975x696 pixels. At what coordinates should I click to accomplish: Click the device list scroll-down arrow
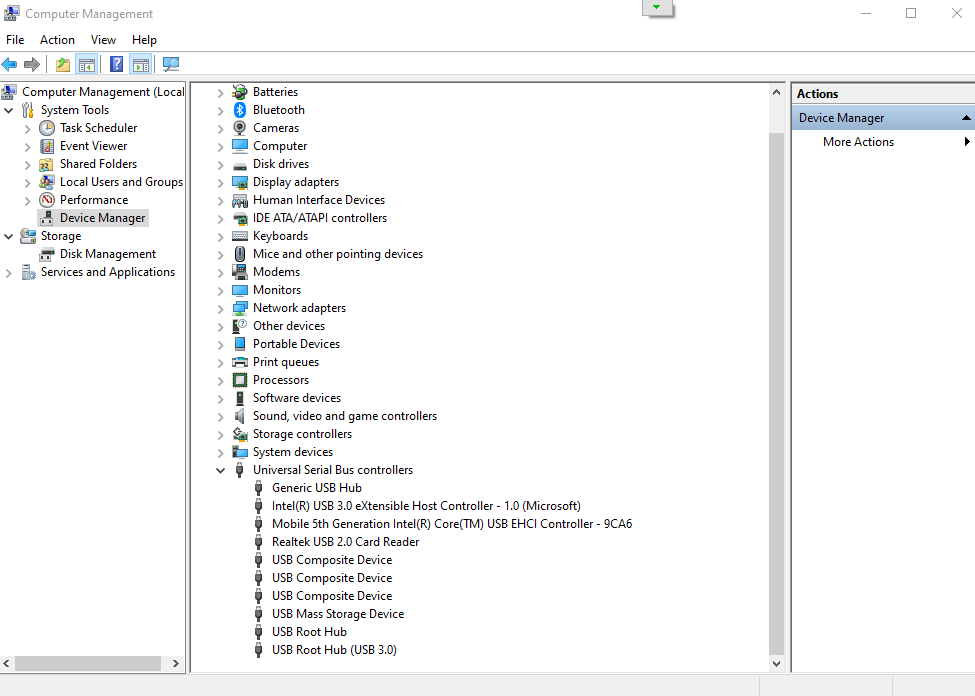click(776, 664)
